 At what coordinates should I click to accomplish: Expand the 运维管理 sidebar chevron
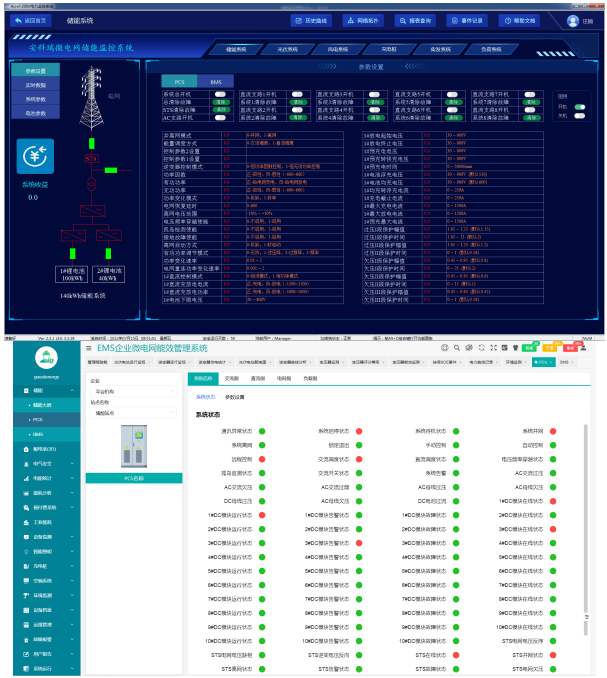(72, 625)
